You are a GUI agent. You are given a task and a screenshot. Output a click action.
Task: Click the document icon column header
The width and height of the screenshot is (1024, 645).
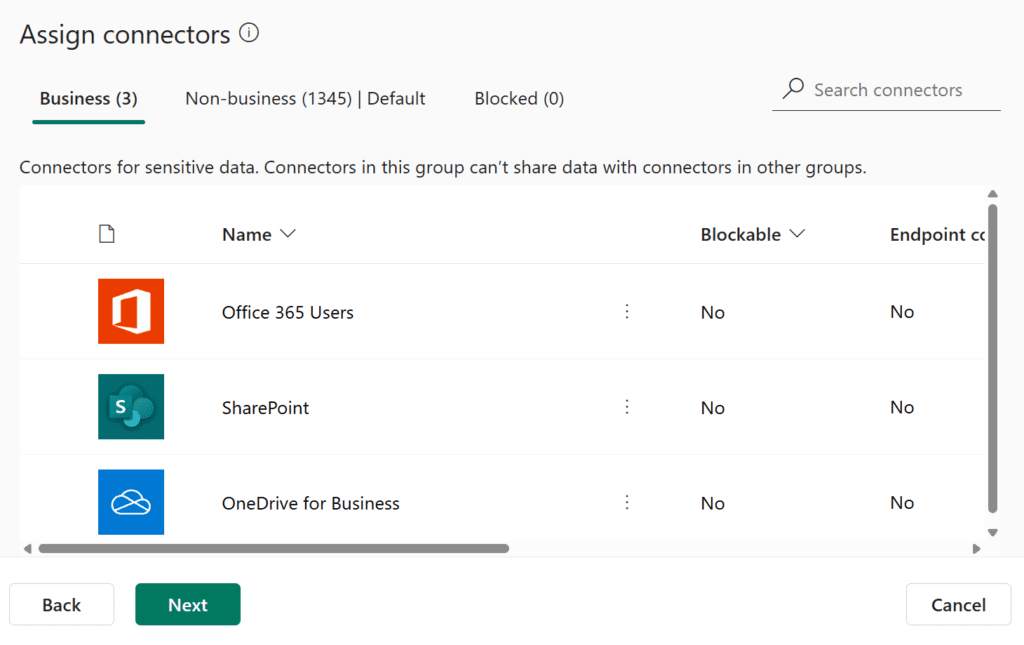[106, 234]
